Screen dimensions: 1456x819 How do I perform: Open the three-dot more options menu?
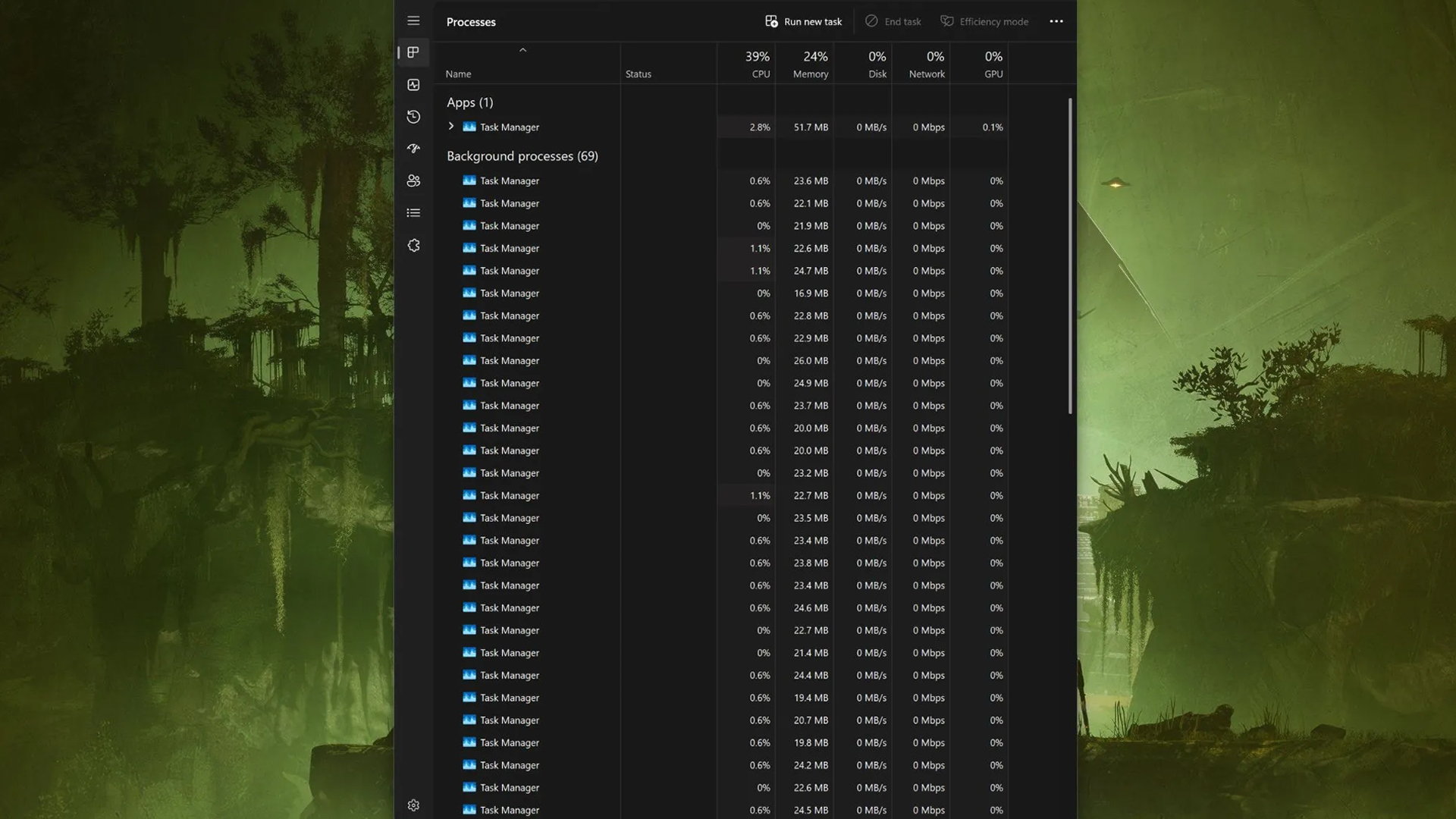[1056, 21]
